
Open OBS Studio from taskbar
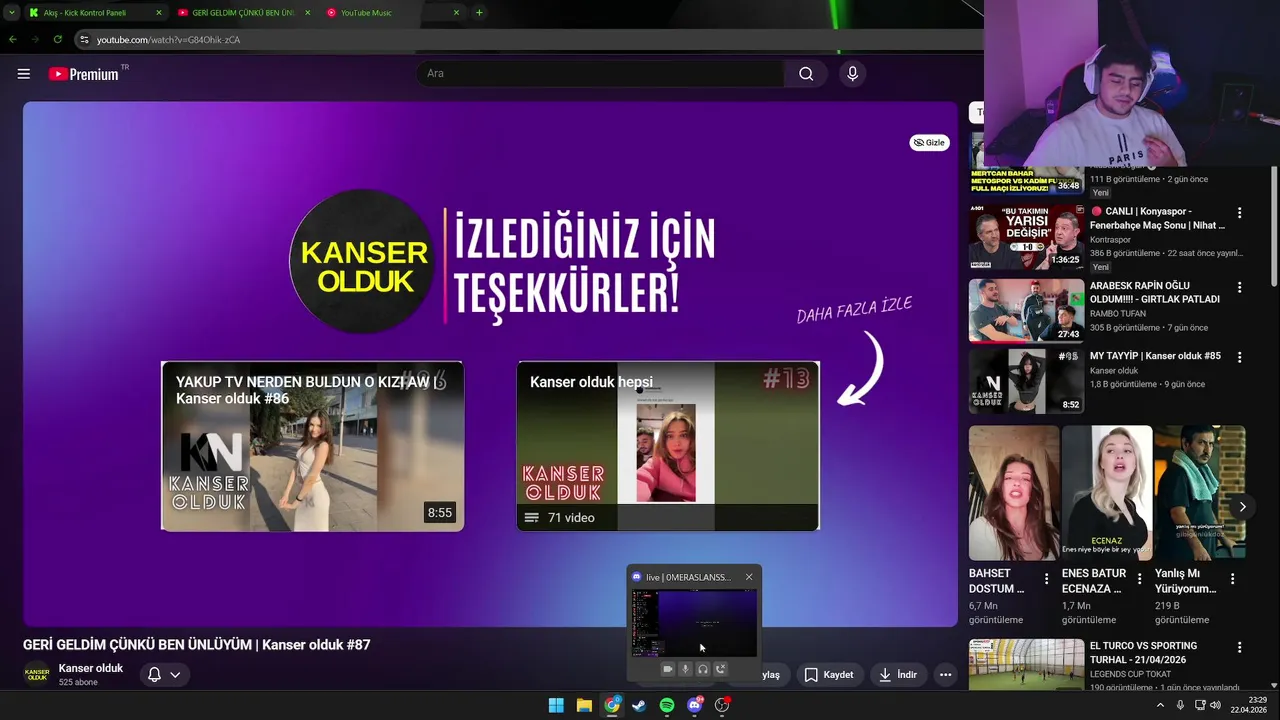pyautogui.click(x=722, y=705)
